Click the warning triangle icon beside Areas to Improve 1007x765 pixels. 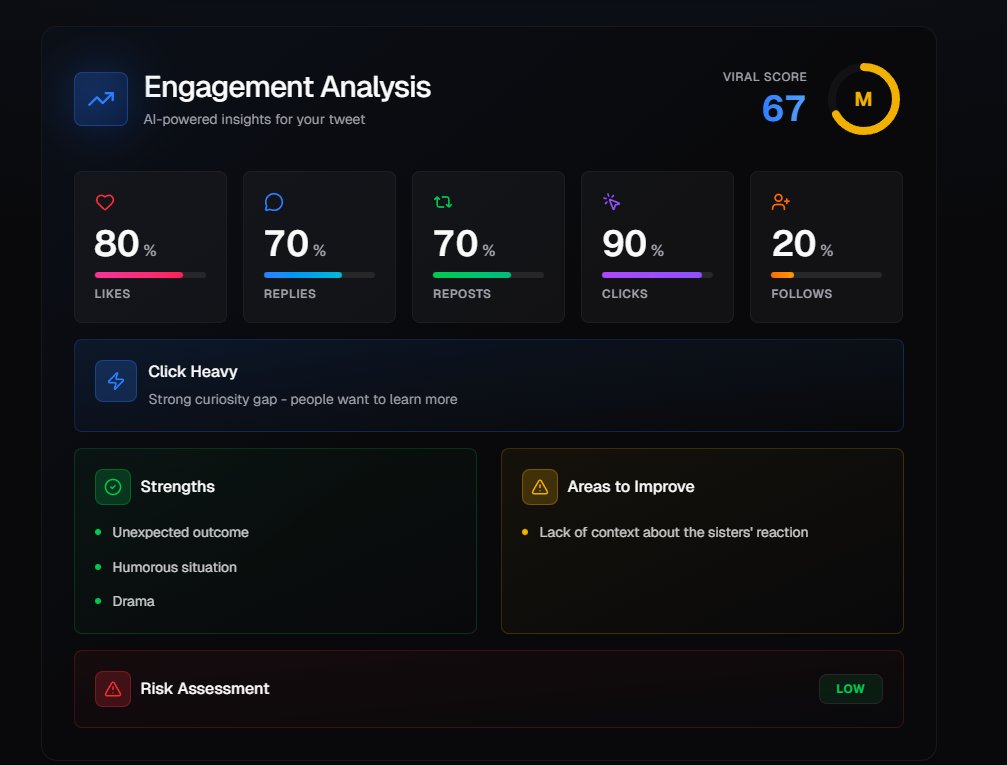click(538, 486)
